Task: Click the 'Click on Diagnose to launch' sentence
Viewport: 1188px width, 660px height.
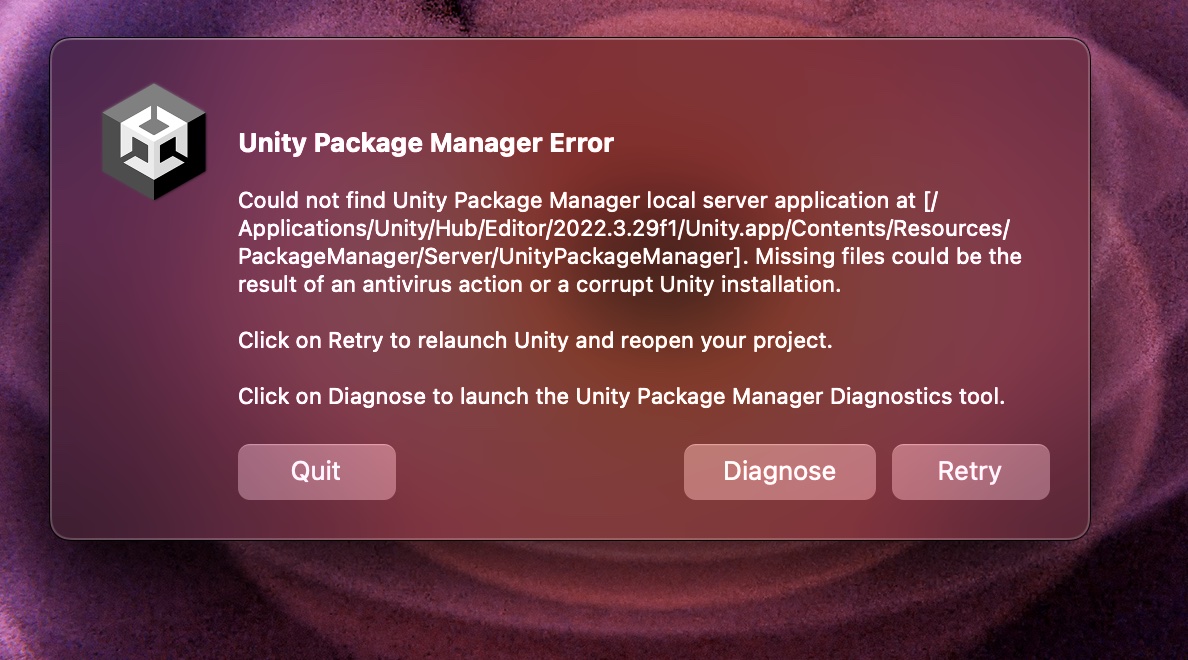Action: pyautogui.click(x=621, y=396)
